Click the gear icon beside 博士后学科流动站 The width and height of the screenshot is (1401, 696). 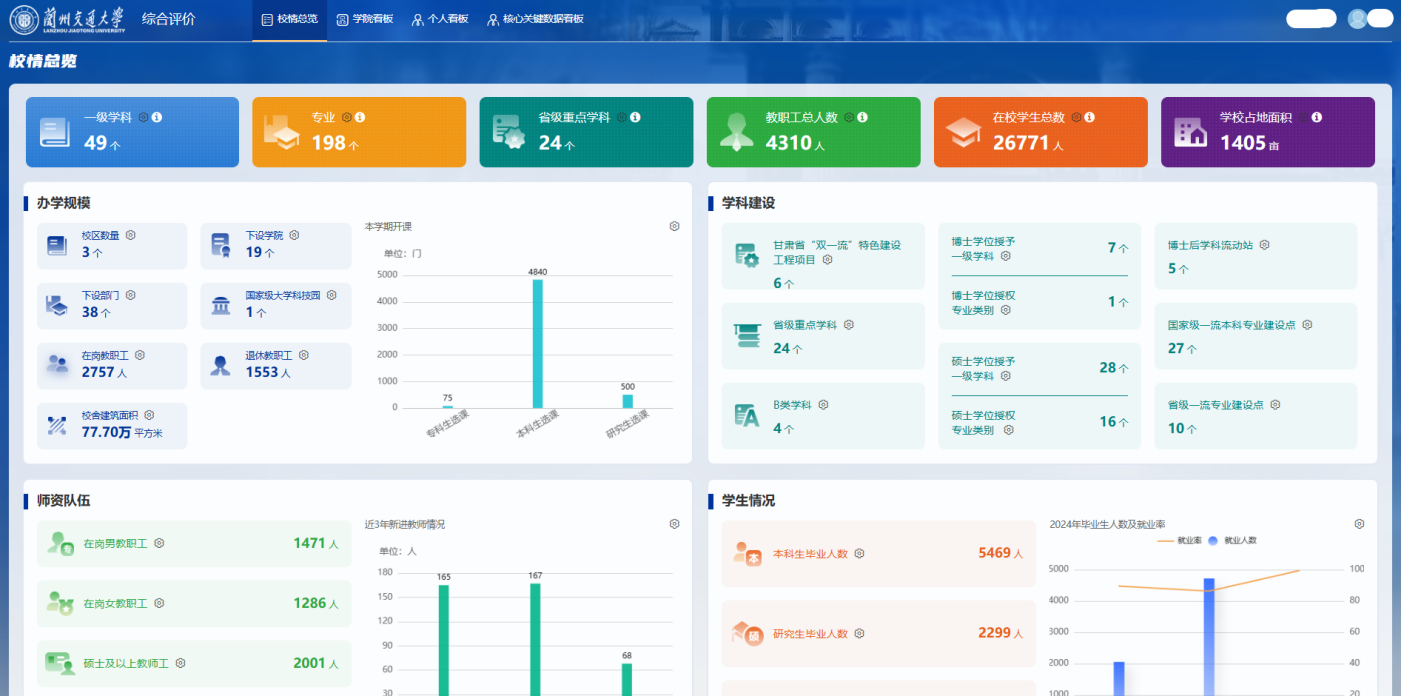coord(1264,245)
